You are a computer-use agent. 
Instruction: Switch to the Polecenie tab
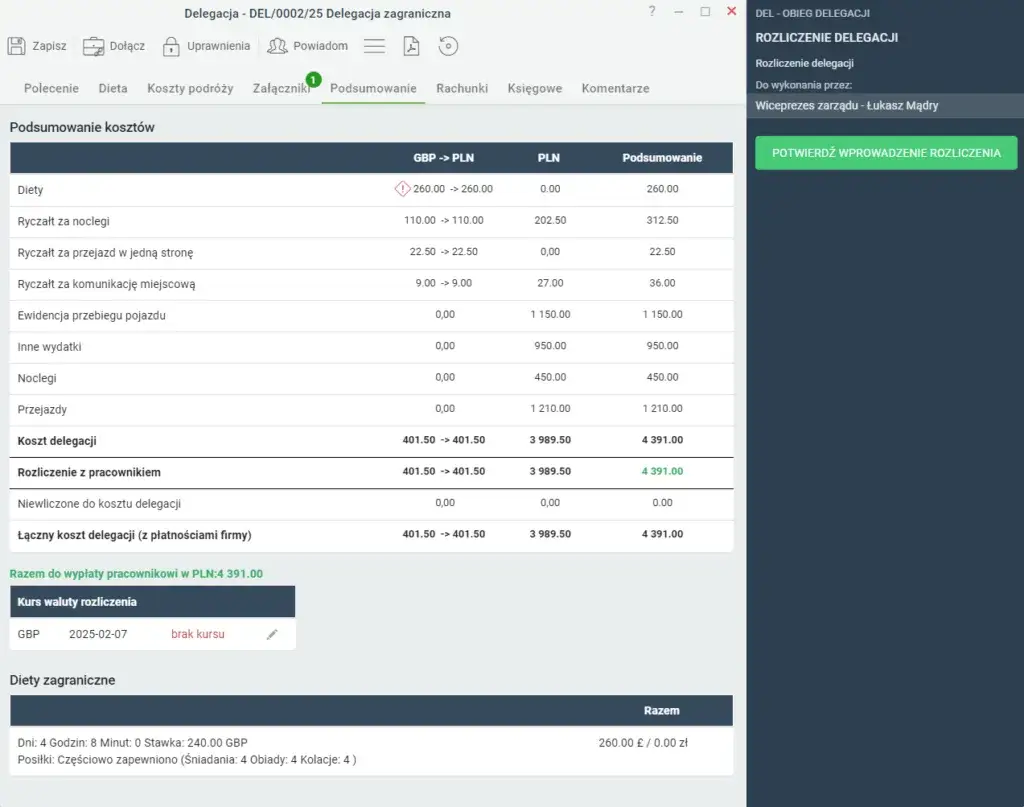(x=51, y=88)
